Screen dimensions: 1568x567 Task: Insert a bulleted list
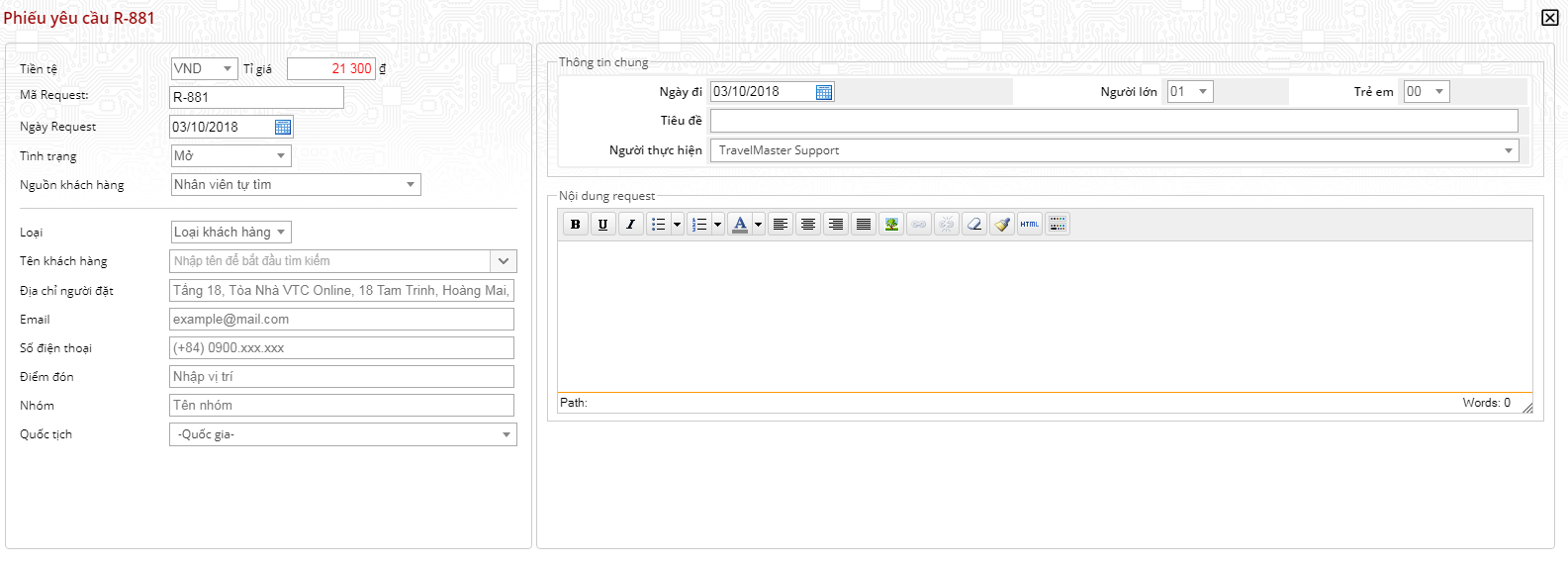pos(659,225)
